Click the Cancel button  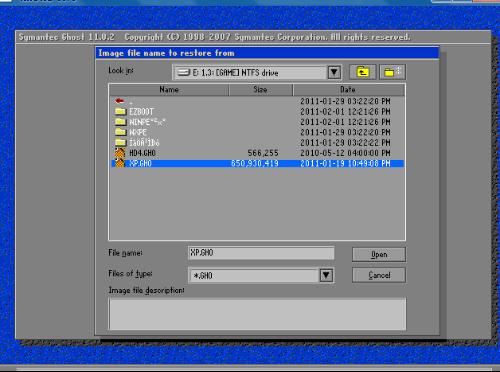[x=379, y=275]
